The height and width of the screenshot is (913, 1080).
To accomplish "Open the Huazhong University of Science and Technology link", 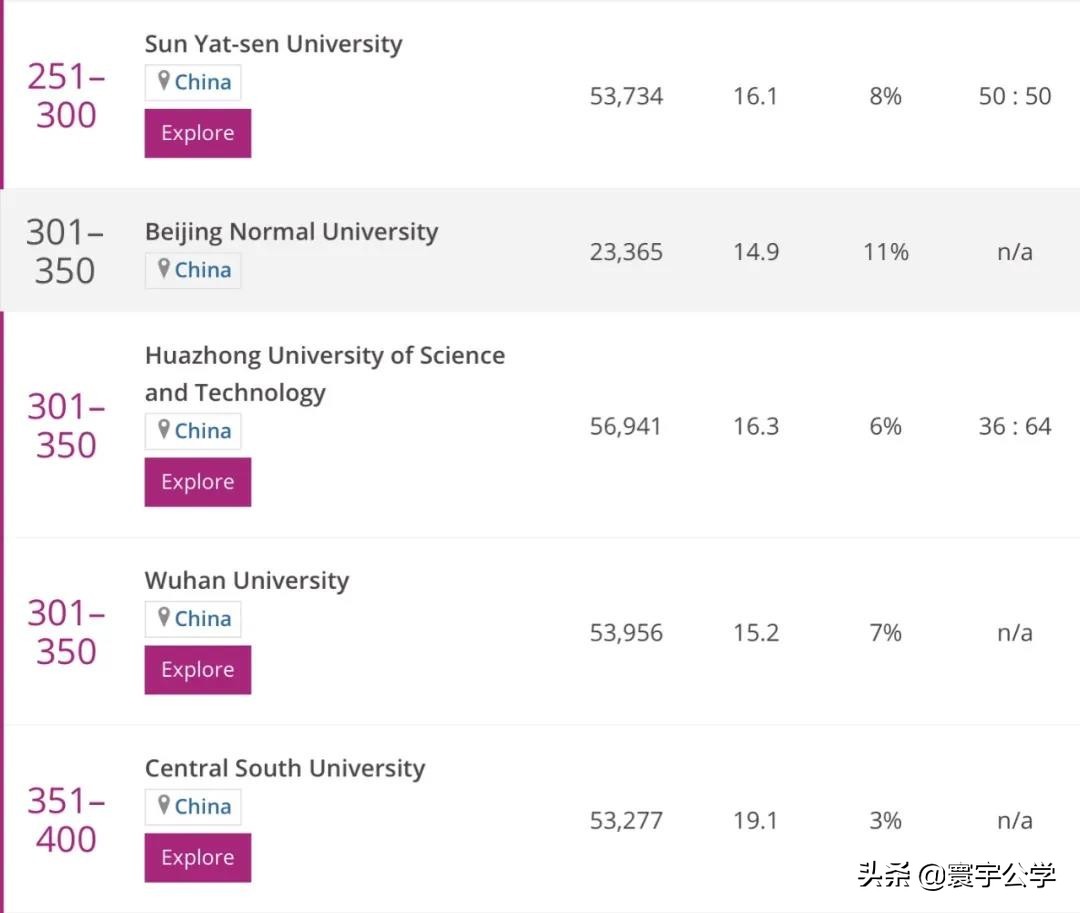I will [x=325, y=373].
